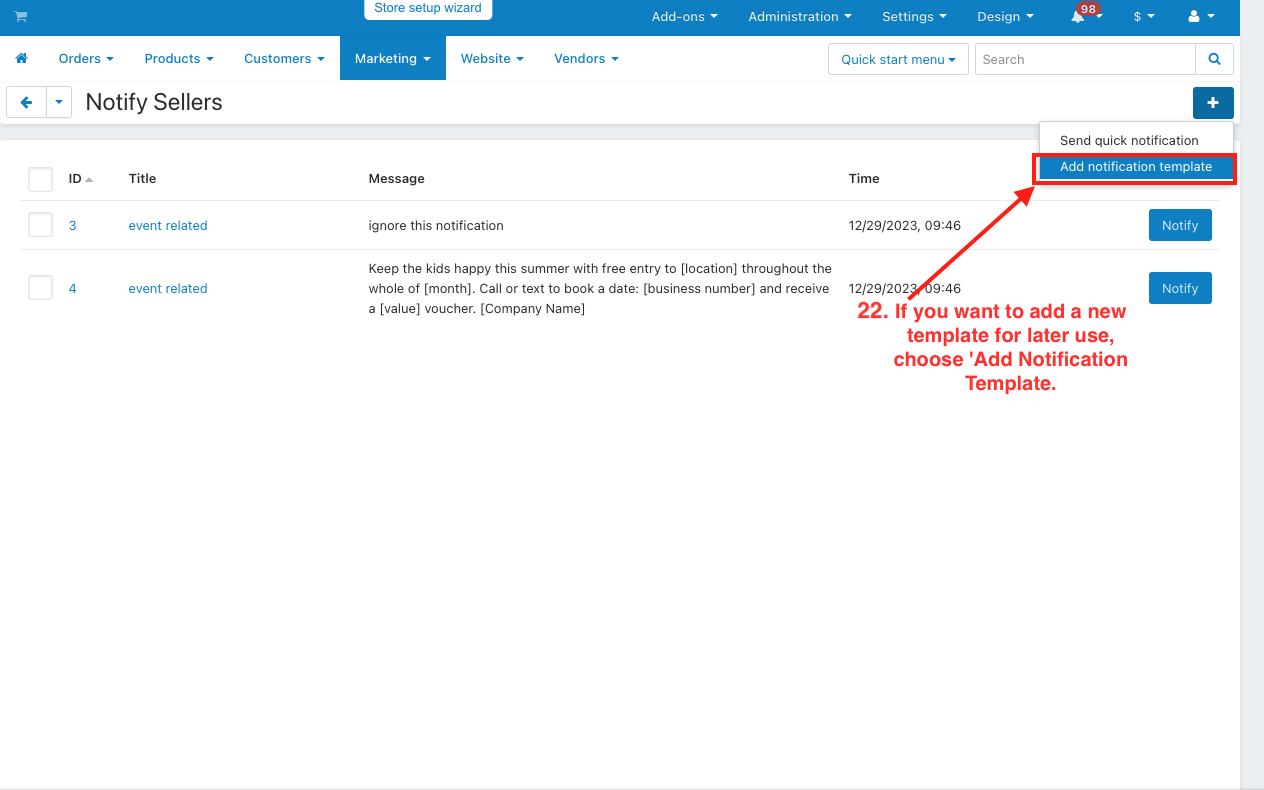Screen dimensions: 1264x790
Task: Open the currency $ dropdown
Action: coord(1143,17)
